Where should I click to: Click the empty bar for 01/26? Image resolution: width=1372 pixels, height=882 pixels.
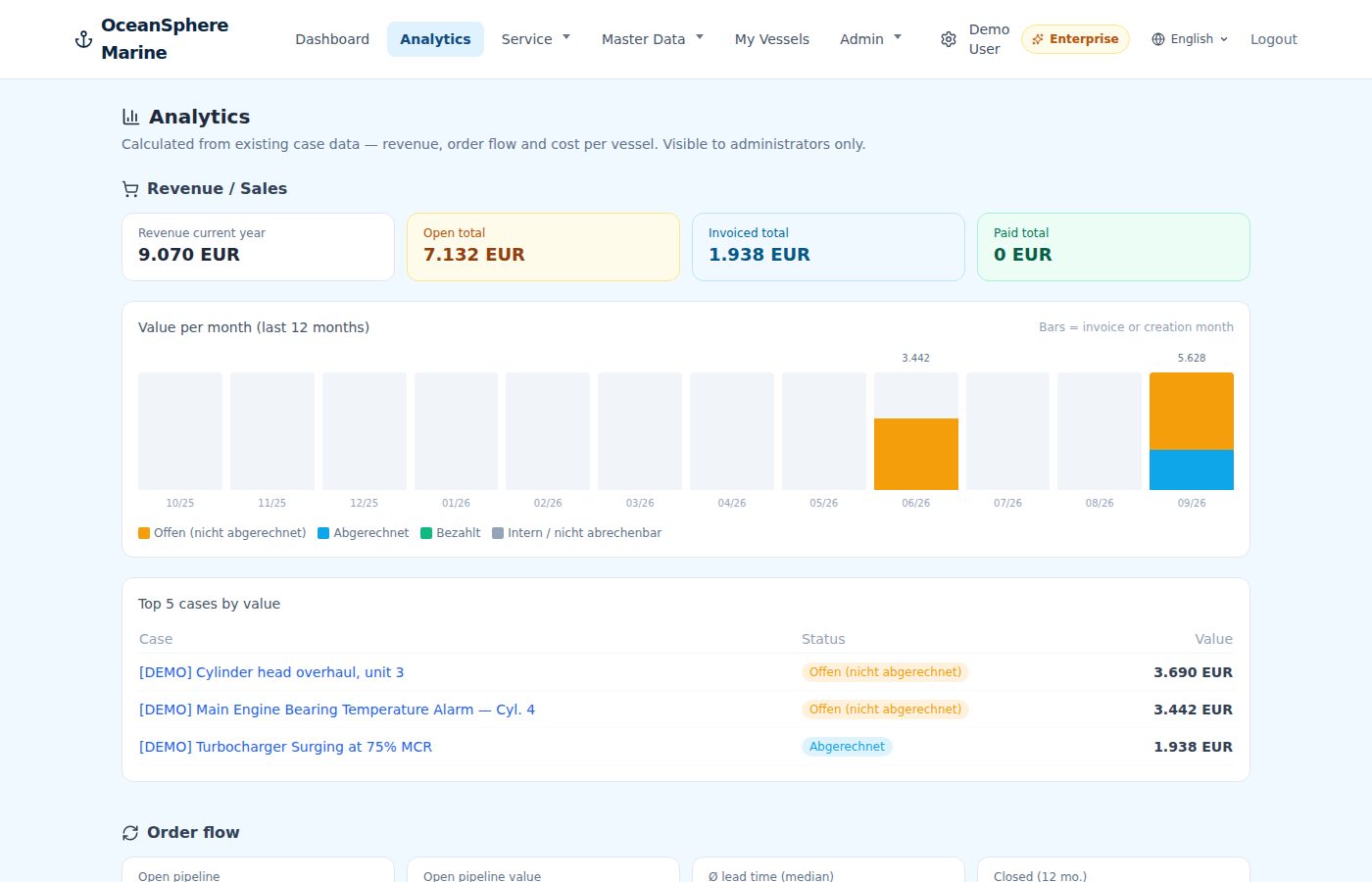[x=456, y=431]
